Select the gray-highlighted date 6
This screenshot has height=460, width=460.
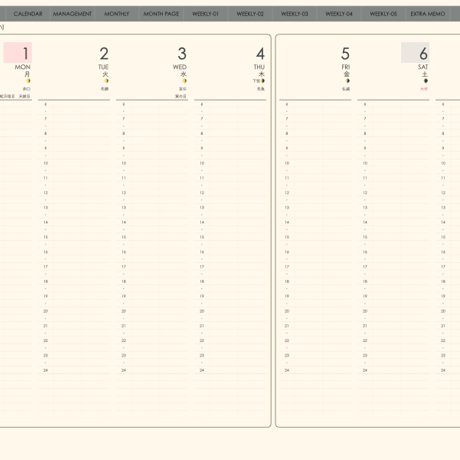[x=415, y=53]
